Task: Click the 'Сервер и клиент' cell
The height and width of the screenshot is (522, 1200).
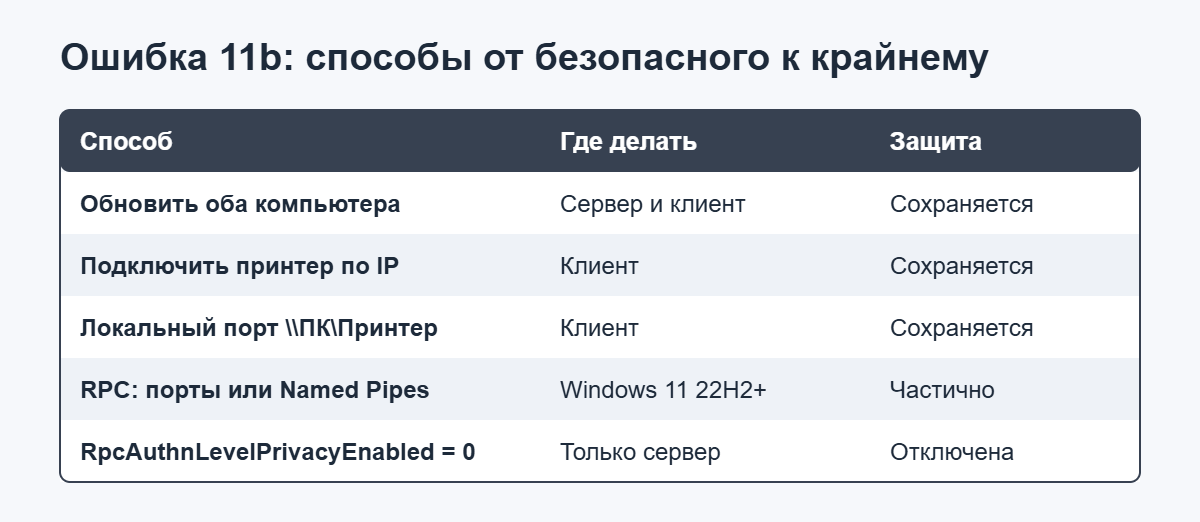Action: tap(652, 204)
